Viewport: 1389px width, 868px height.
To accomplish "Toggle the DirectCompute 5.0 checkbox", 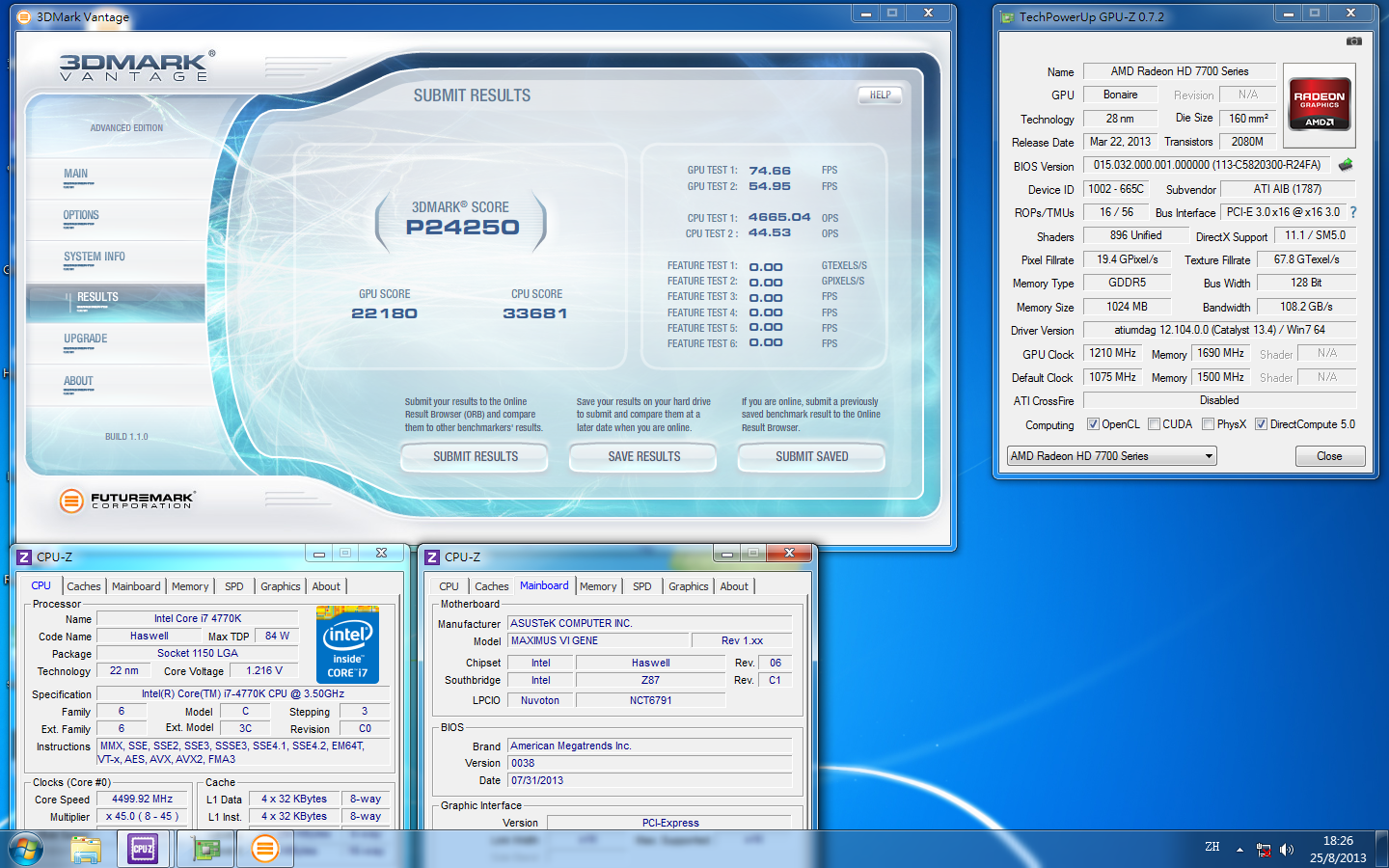I will click(x=1261, y=424).
